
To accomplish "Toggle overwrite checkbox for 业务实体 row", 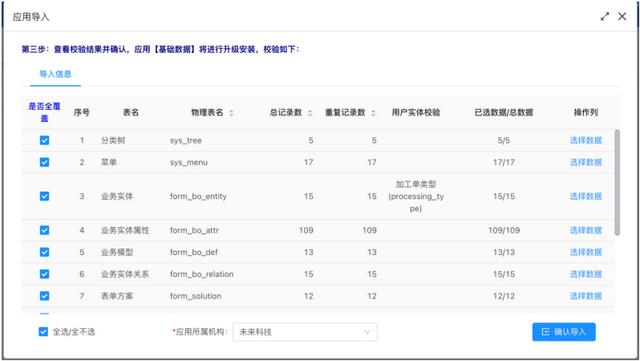I will (x=44, y=196).
